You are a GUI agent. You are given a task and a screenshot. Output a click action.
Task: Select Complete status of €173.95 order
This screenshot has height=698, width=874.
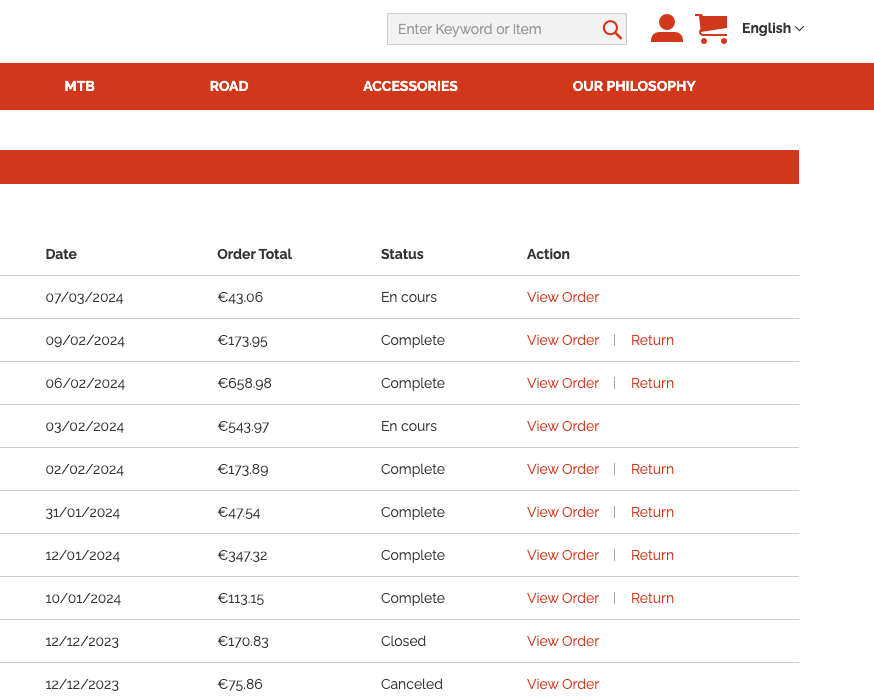point(412,341)
